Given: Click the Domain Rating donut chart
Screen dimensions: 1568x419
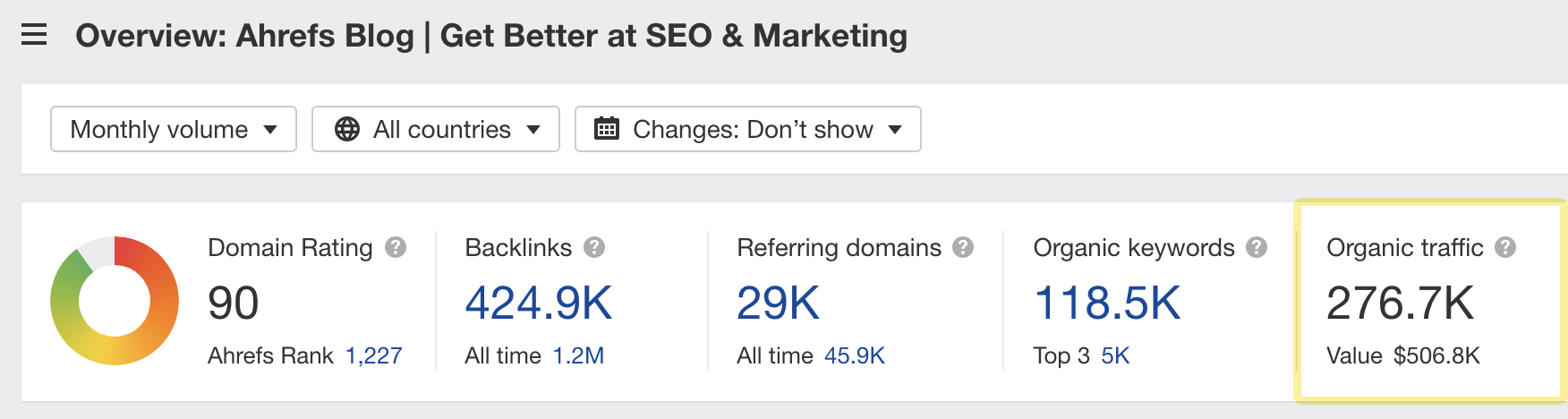Looking at the screenshot, I should point(115,301).
